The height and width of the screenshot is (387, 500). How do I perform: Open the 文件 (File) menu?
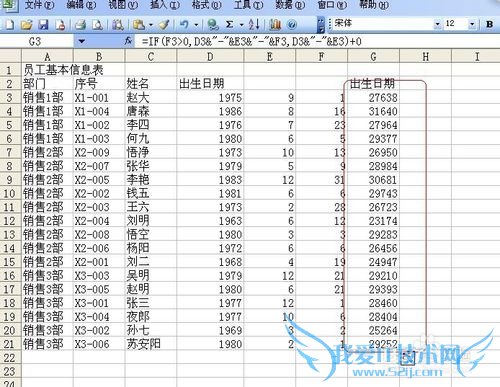(39, 5)
